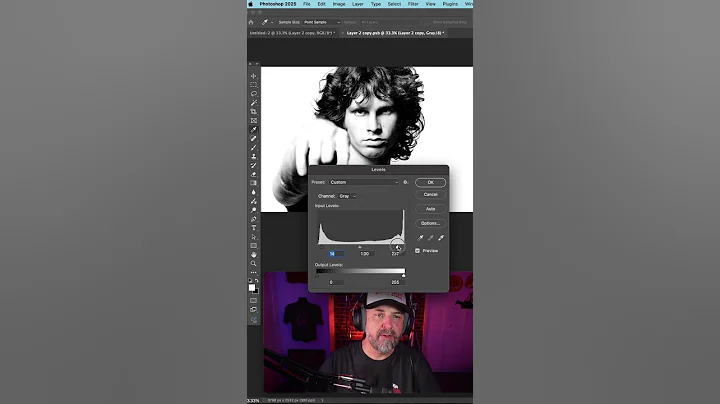The height and width of the screenshot is (404, 720).
Task: Select the Hand tool
Action: pos(253,255)
